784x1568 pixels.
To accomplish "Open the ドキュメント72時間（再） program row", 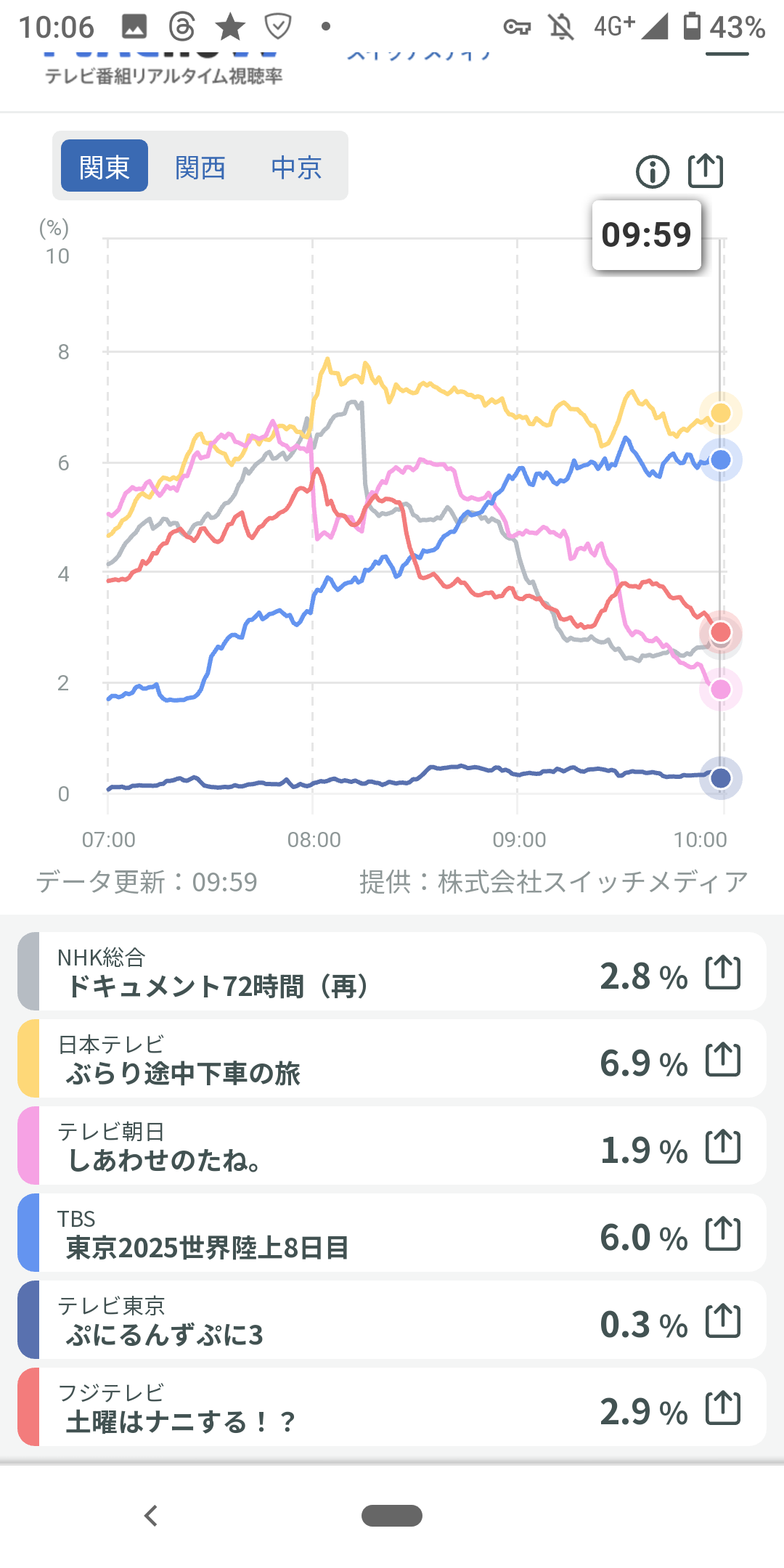I will 290,972.
